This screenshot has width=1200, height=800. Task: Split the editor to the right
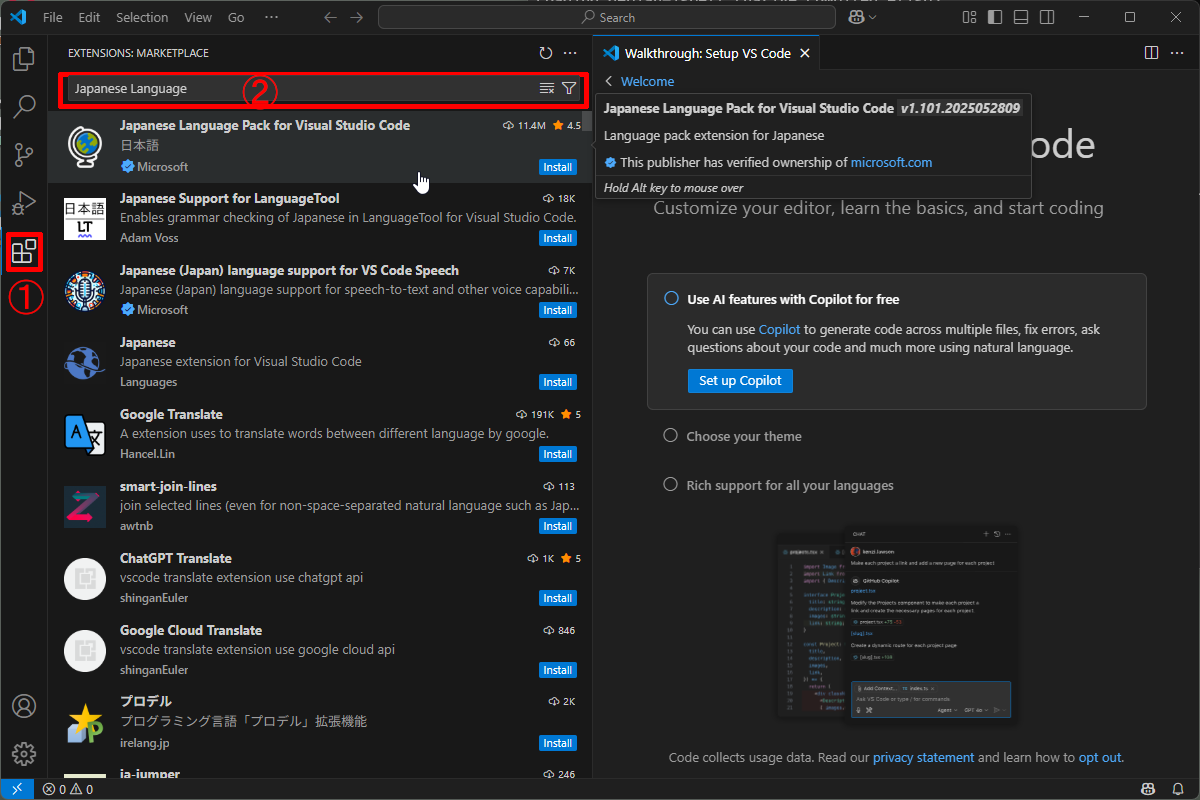pos(1151,53)
